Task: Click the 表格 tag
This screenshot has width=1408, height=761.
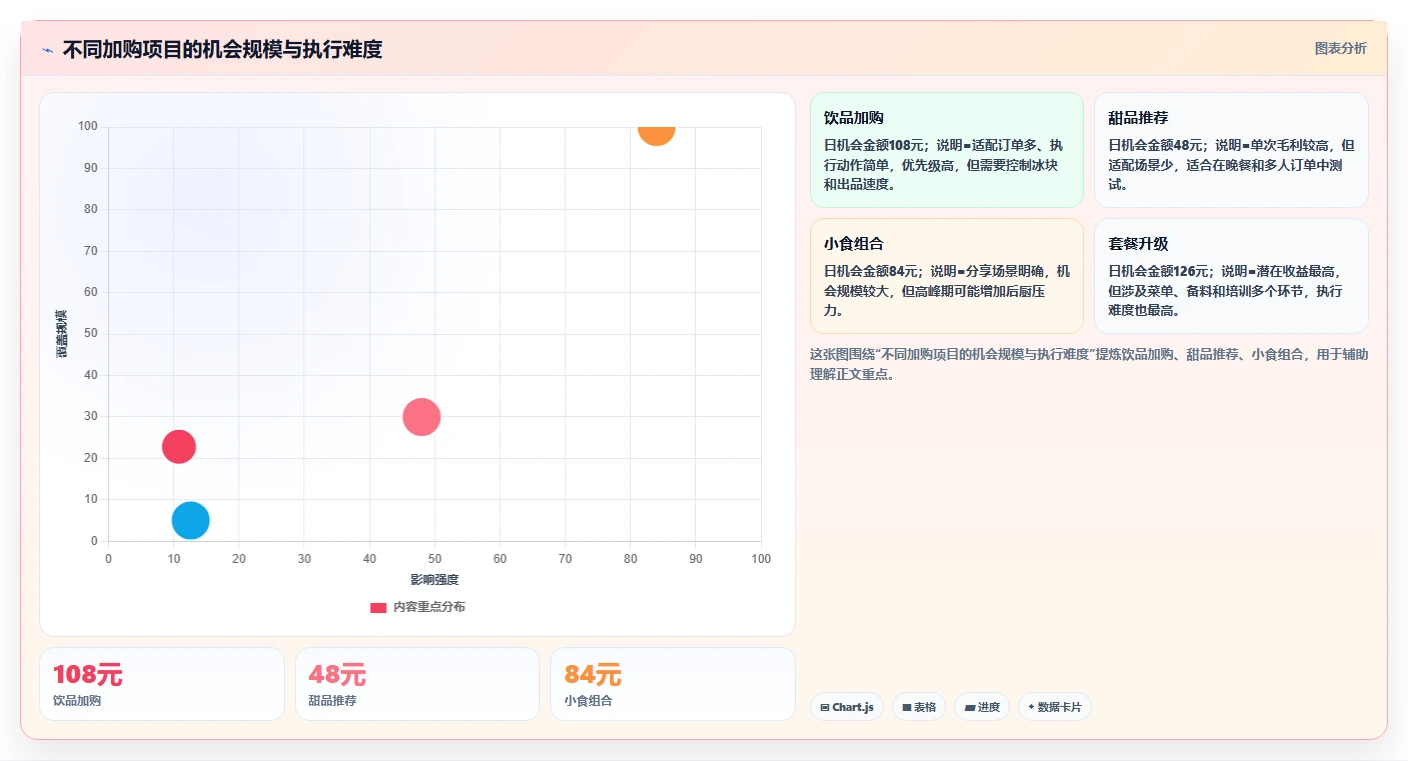Action: 919,707
